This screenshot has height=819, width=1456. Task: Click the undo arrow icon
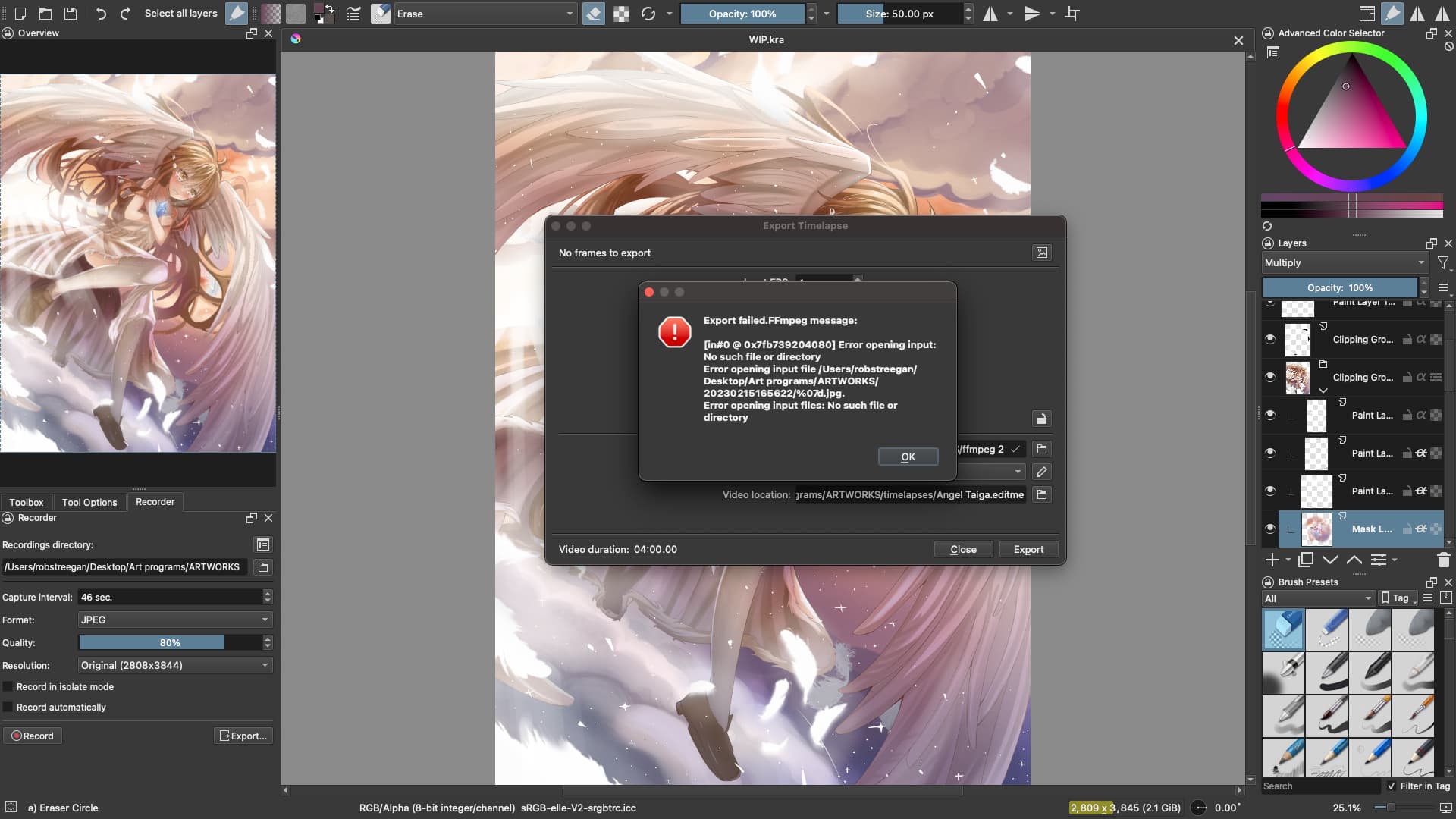click(x=101, y=14)
